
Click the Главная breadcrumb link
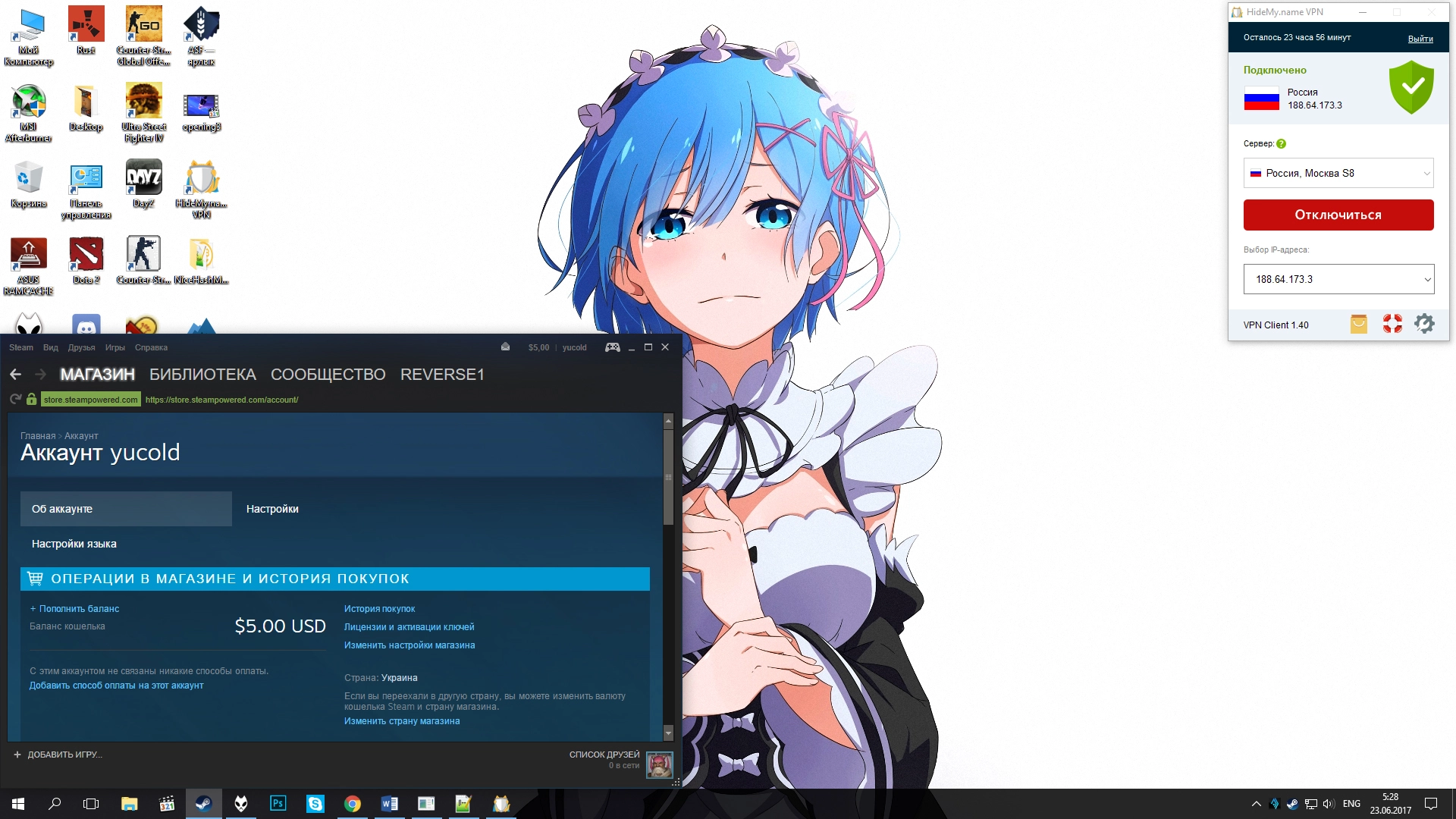tap(38, 436)
